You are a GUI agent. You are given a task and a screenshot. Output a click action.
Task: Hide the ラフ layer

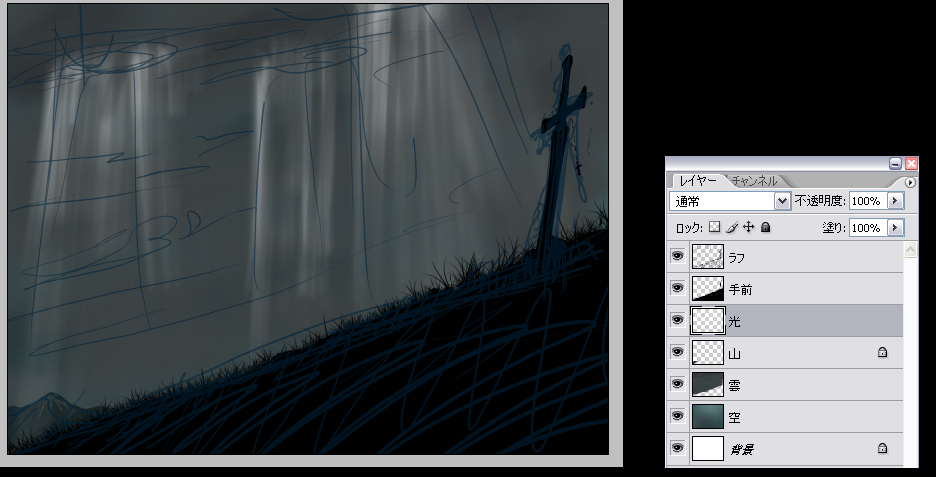[677, 256]
